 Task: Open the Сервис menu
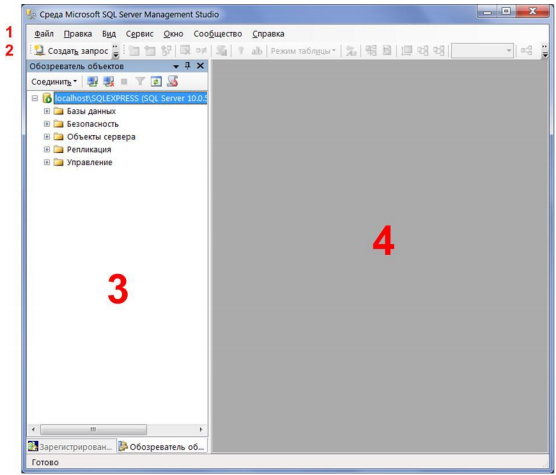pos(139,34)
